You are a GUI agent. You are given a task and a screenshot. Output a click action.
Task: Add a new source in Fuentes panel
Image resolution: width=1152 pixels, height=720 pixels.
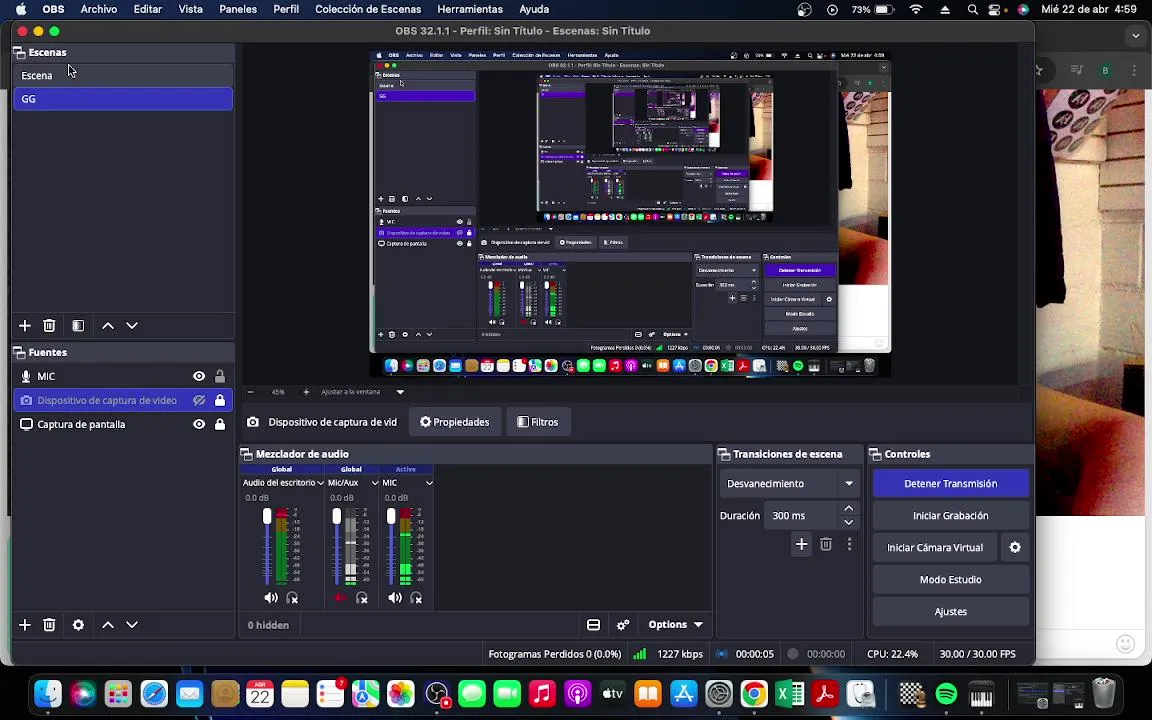pos(25,624)
